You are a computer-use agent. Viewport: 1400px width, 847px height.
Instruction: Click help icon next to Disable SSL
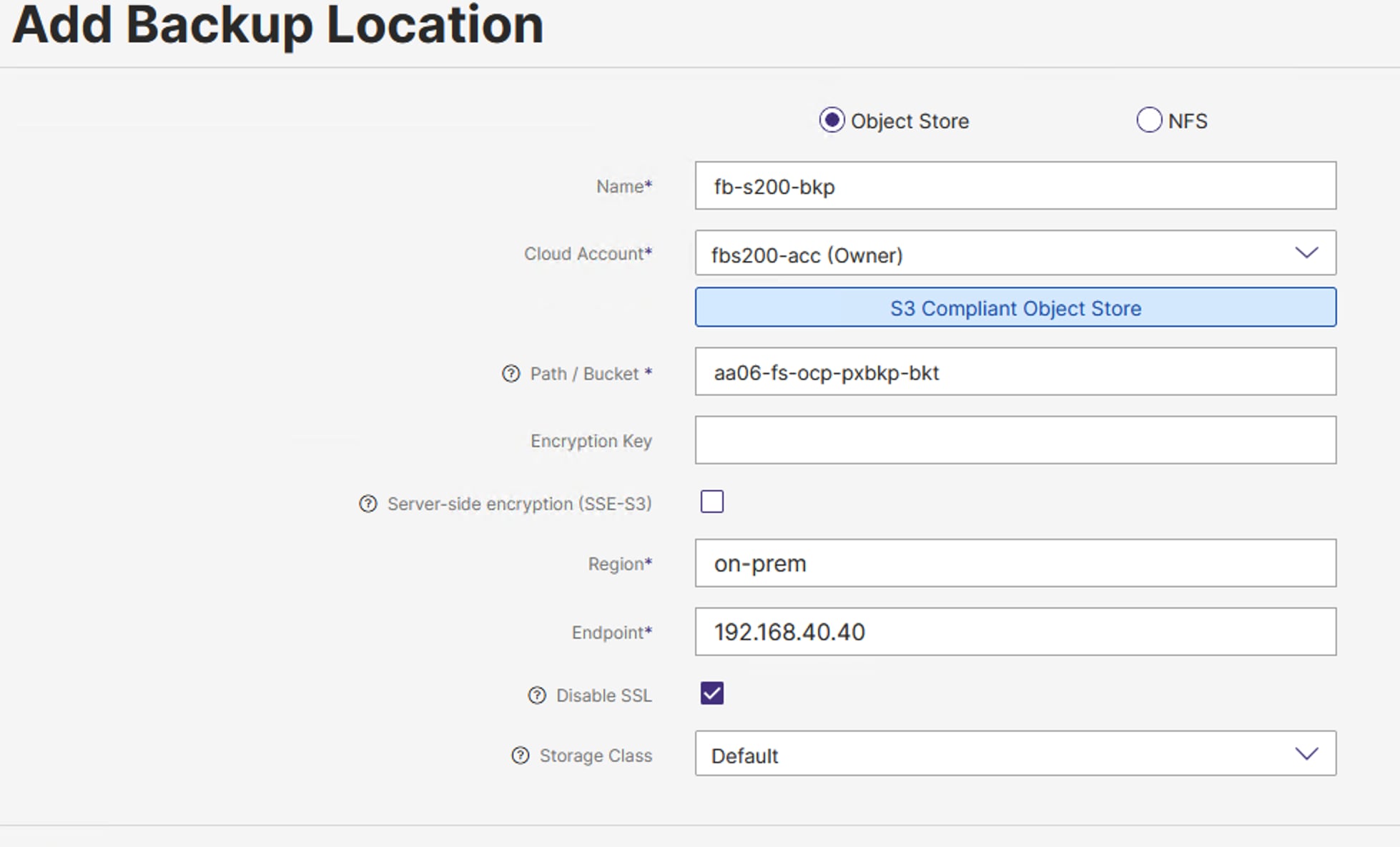click(x=536, y=695)
